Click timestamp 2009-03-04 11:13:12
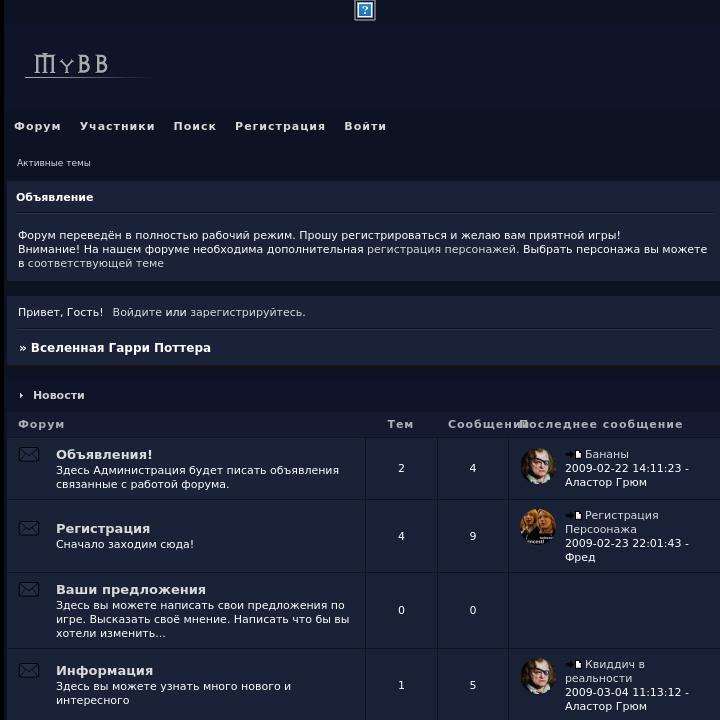This screenshot has width=720, height=720. pos(623,692)
